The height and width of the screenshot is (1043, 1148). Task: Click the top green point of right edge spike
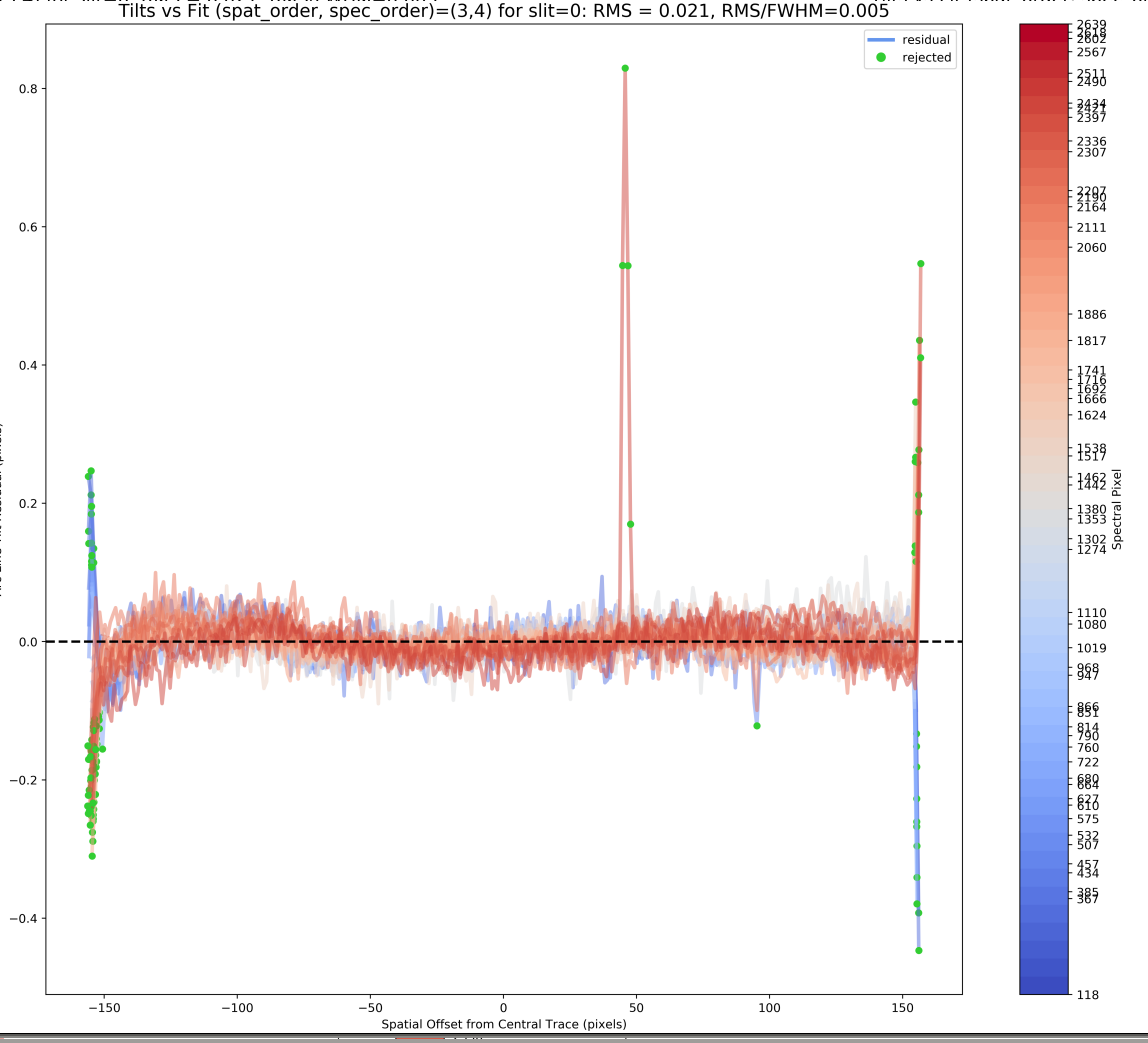921,263
